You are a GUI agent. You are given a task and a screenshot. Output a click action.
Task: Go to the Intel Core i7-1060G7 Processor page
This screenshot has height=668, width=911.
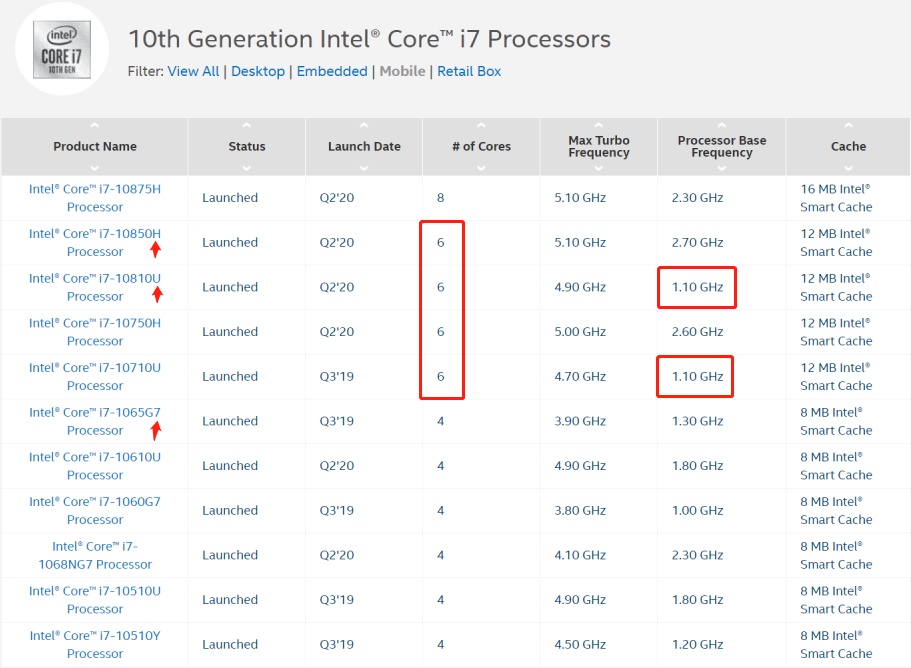[x=95, y=511]
